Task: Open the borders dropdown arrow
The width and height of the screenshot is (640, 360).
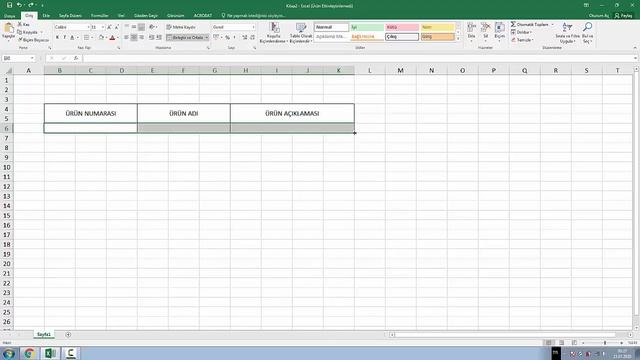Action: tap(92, 37)
